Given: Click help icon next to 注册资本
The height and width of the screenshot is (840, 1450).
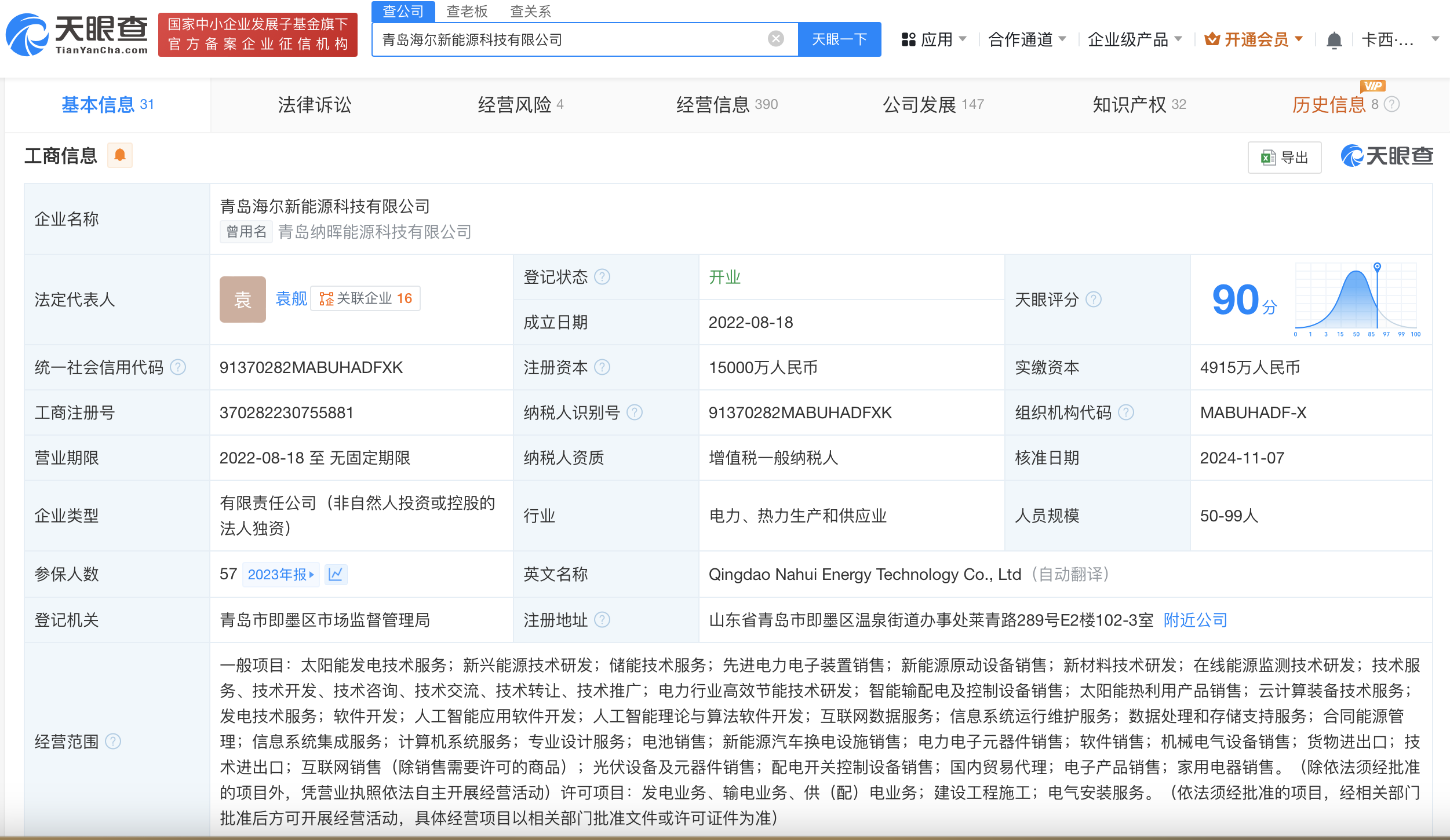Looking at the screenshot, I should [x=602, y=367].
